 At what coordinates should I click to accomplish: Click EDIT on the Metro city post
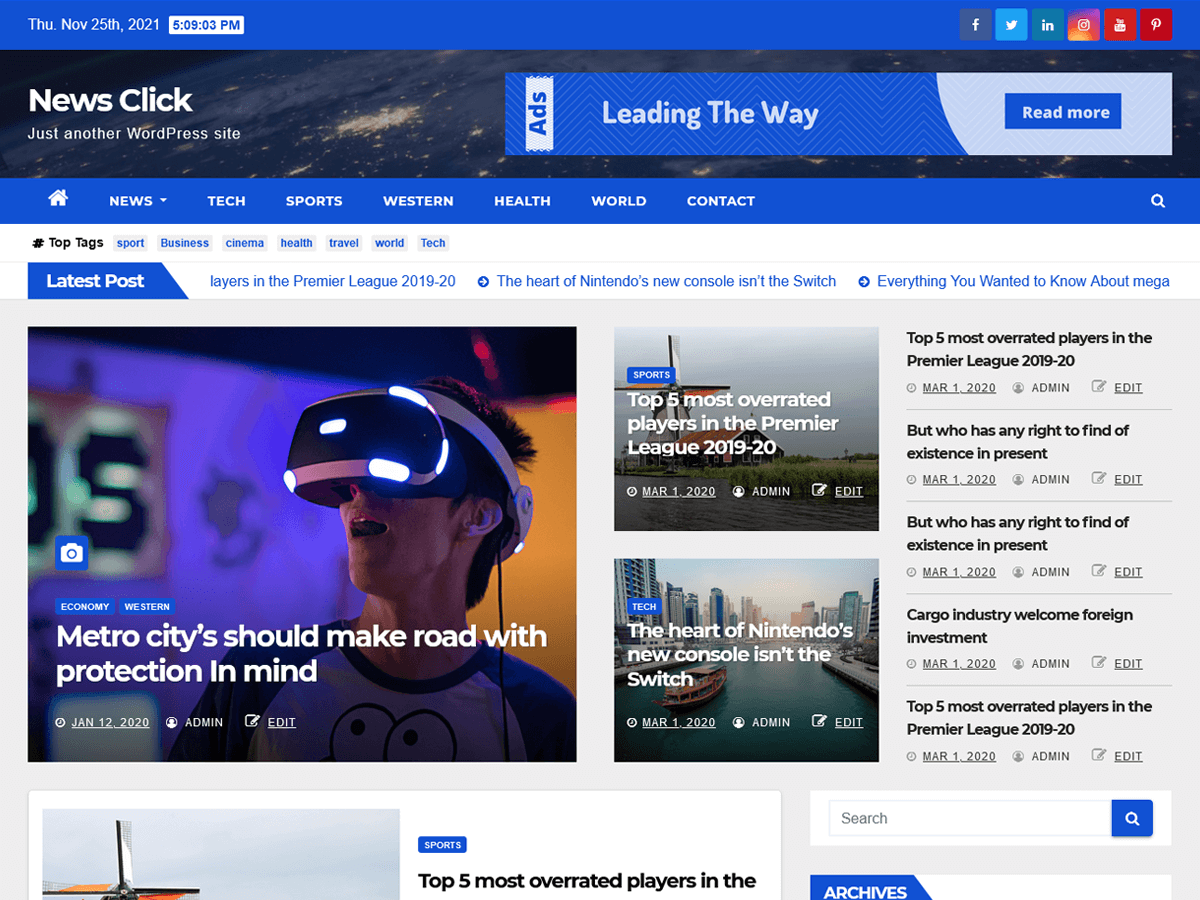tap(281, 721)
